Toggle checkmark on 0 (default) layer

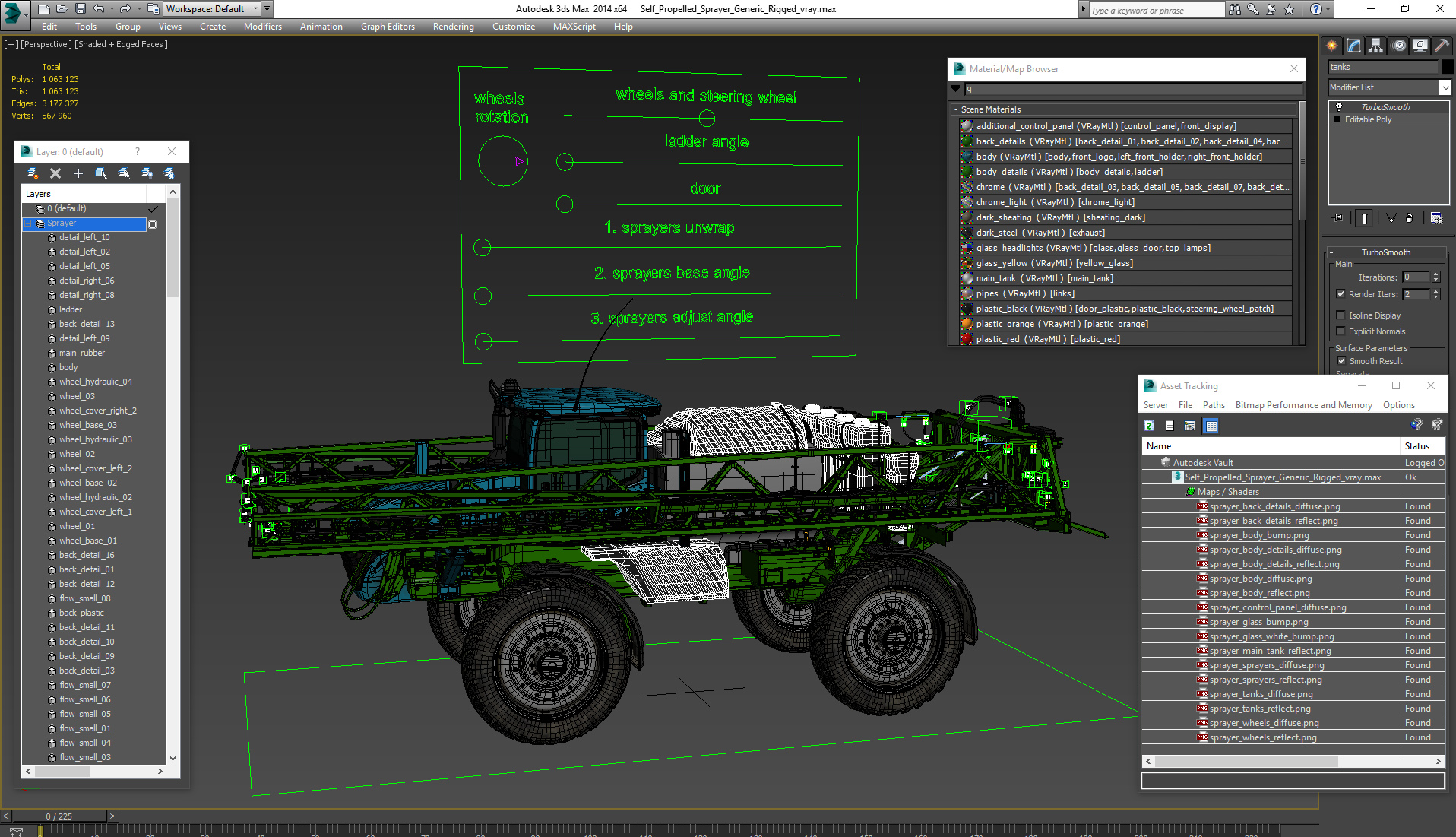point(153,209)
